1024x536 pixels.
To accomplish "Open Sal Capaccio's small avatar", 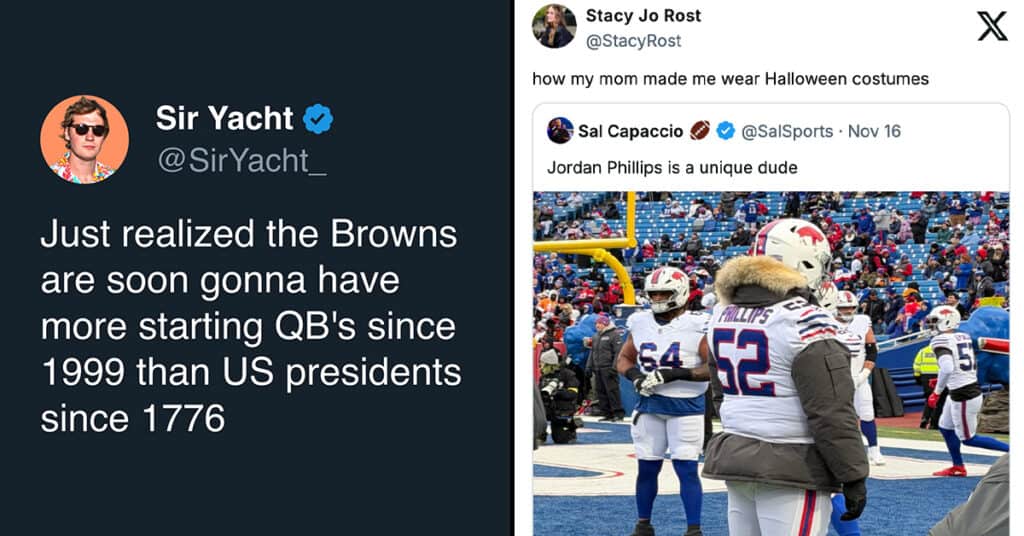I will tap(560, 131).
